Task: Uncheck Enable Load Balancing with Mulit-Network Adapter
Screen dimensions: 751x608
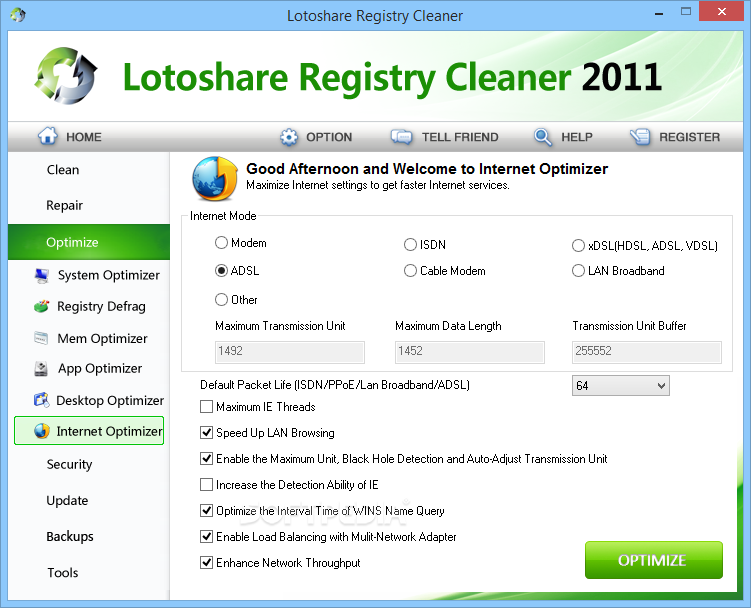Action: click(x=206, y=537)
